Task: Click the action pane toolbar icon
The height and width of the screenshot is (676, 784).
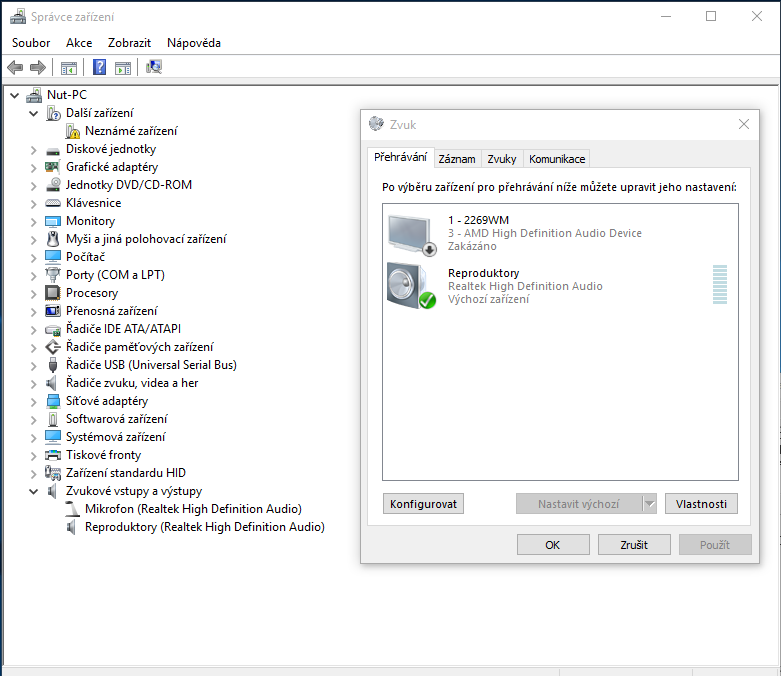Action: [x=122, y=68]
